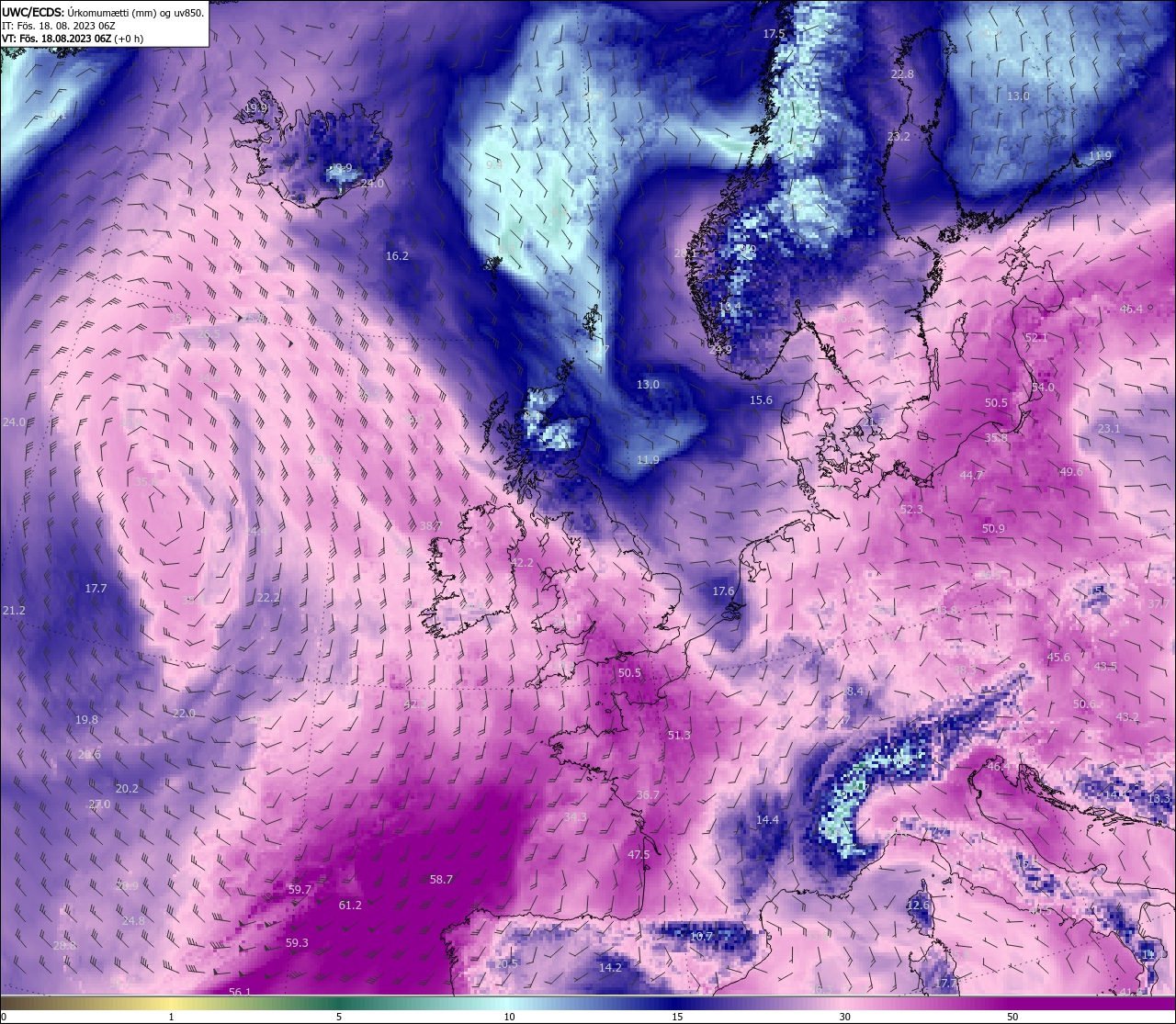The width and height of the screenshot is (1176, 1024).
Task: Click the 17.5 value at the top
Action: click(774, 34)
